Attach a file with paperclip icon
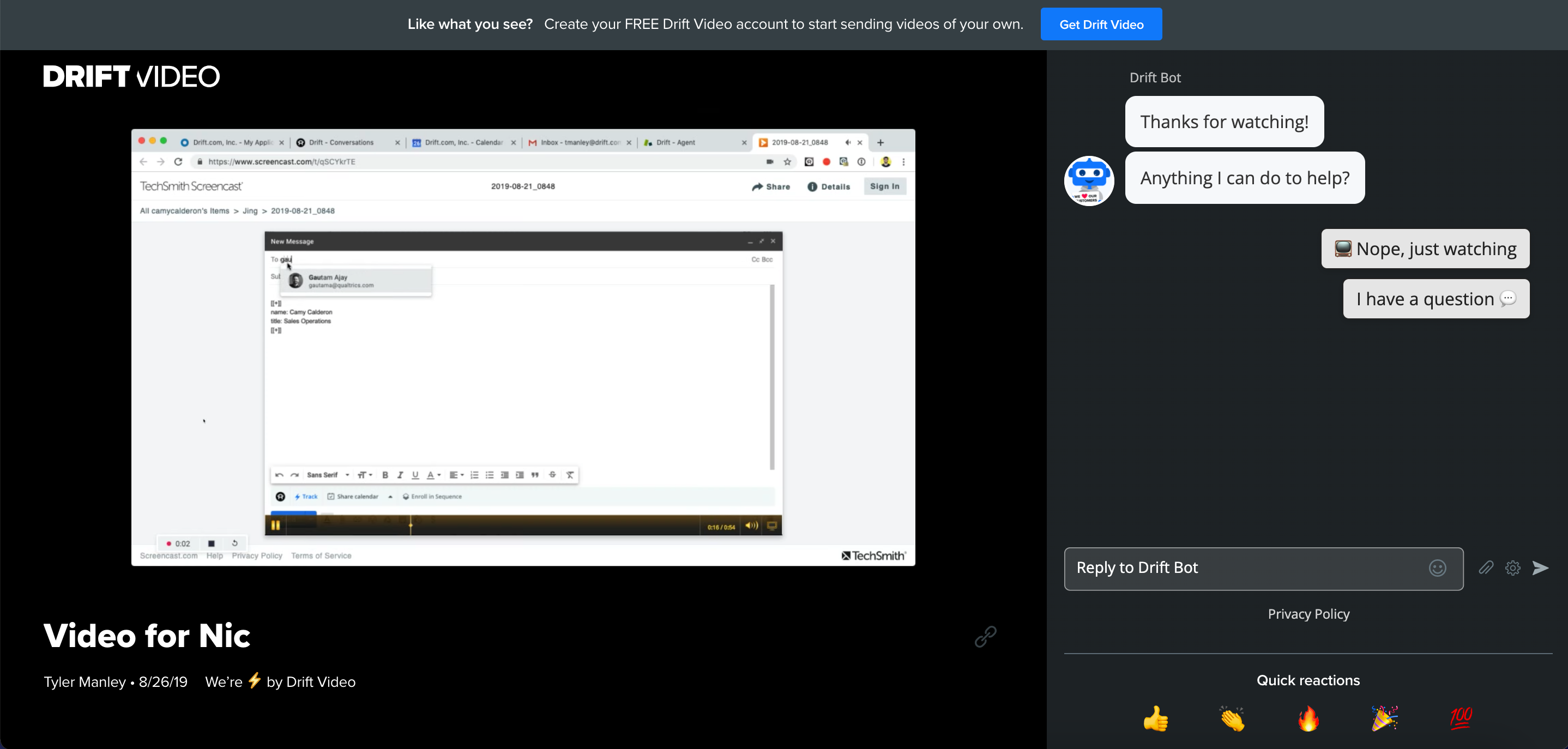This screenshot has height=749, width=1568. point(1486,567)
